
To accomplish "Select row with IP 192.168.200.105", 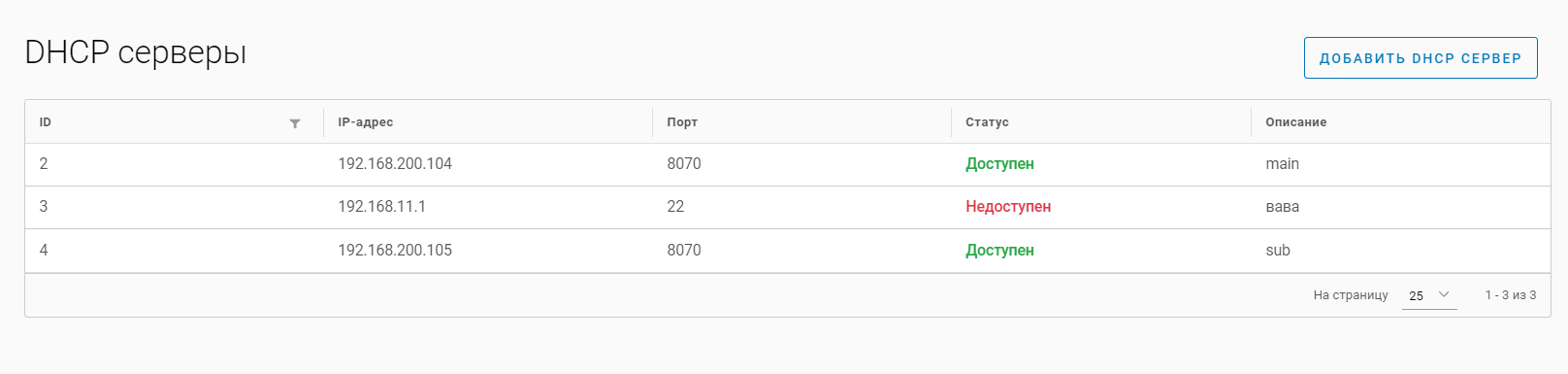I will (x=788, y=251).
